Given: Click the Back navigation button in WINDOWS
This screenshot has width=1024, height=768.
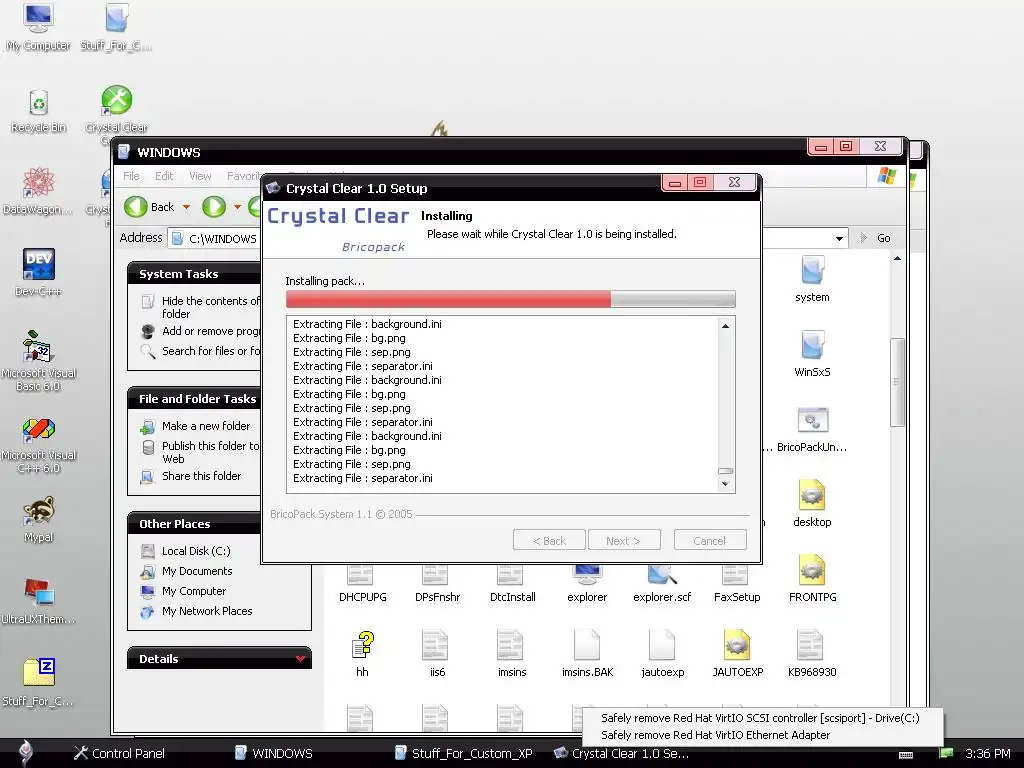Looking at the screenshot, I should pos(150,207).
